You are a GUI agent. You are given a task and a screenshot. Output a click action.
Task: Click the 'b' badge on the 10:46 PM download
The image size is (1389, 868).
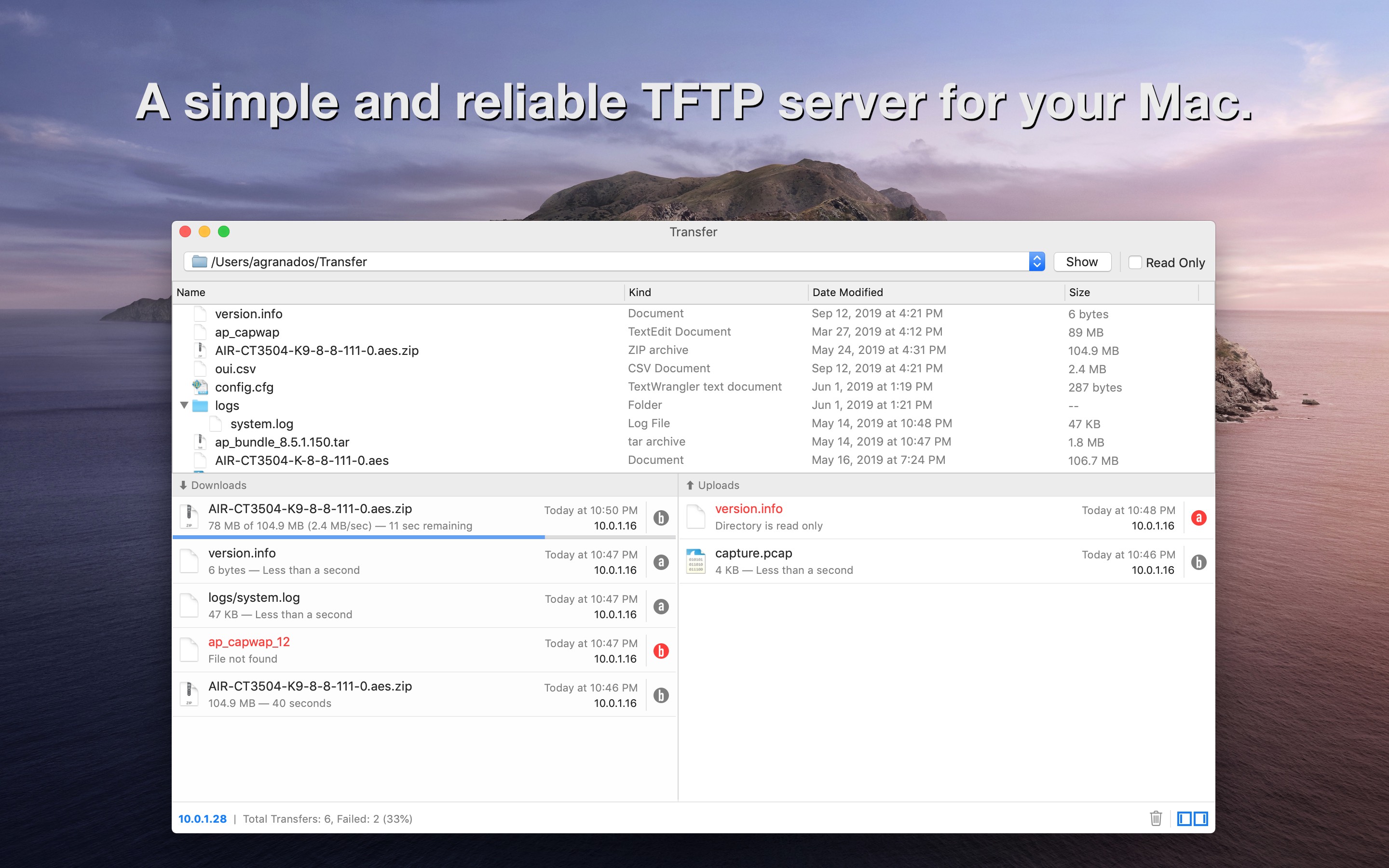click(x=661, y=695)
